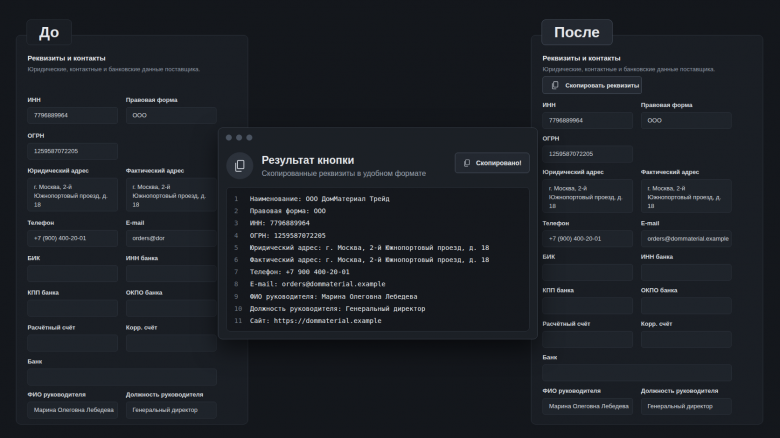
Task: Click the Банк field in До panel
Action: click(x=122, y=377)
